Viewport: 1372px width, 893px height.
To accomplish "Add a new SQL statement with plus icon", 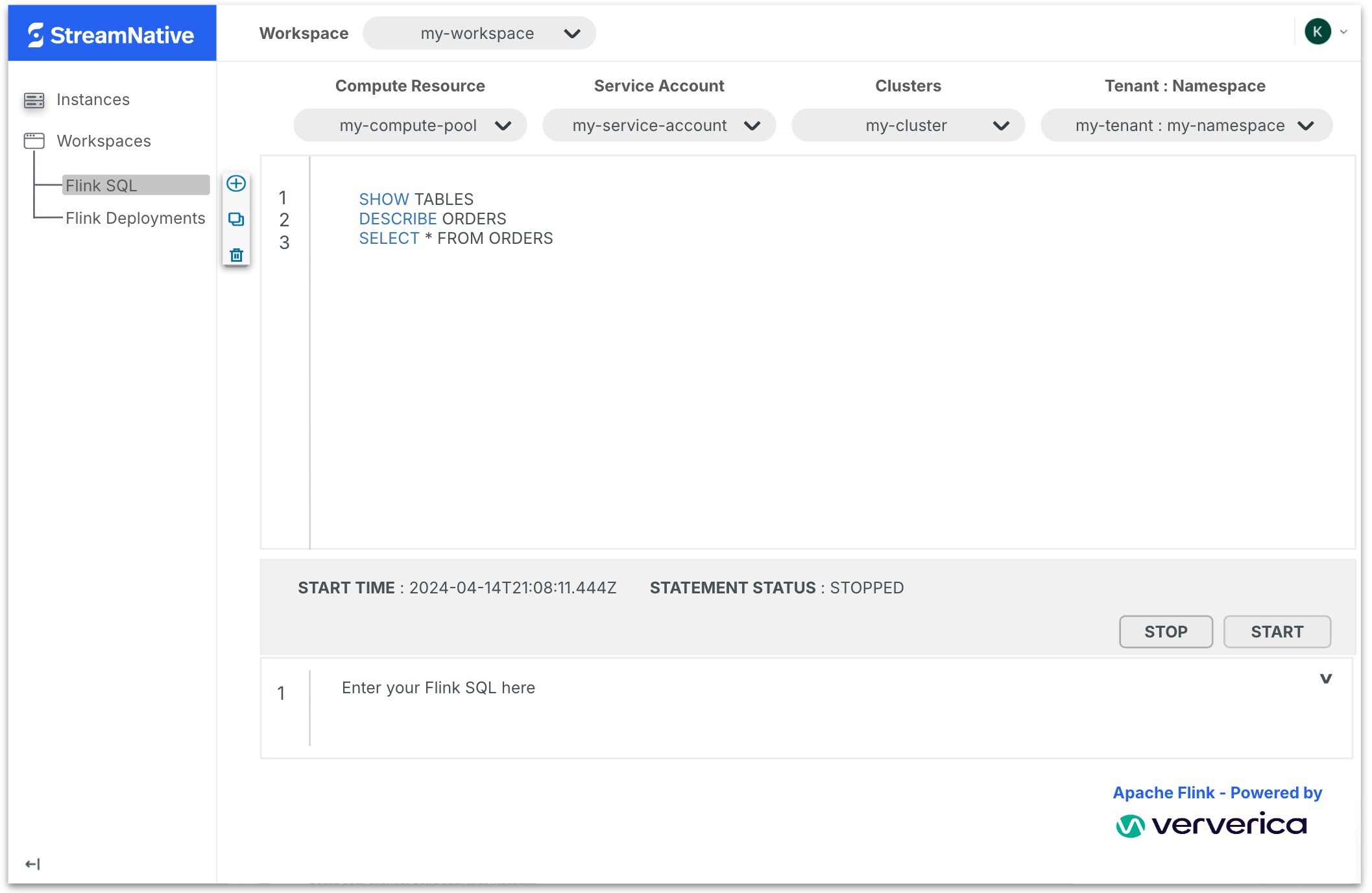I will click(236, 184).
